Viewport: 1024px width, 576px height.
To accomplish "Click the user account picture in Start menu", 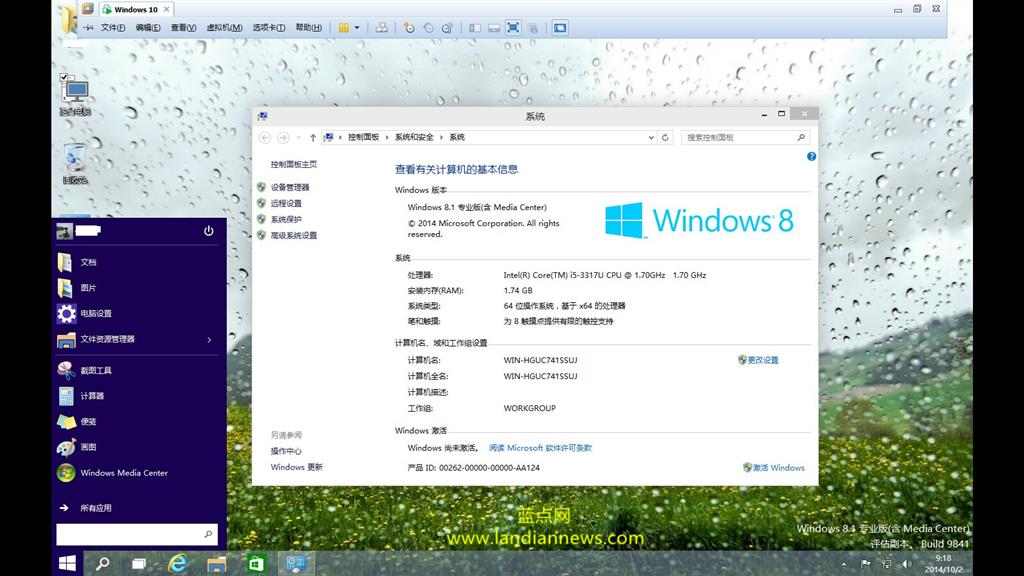I will (65, 231).
